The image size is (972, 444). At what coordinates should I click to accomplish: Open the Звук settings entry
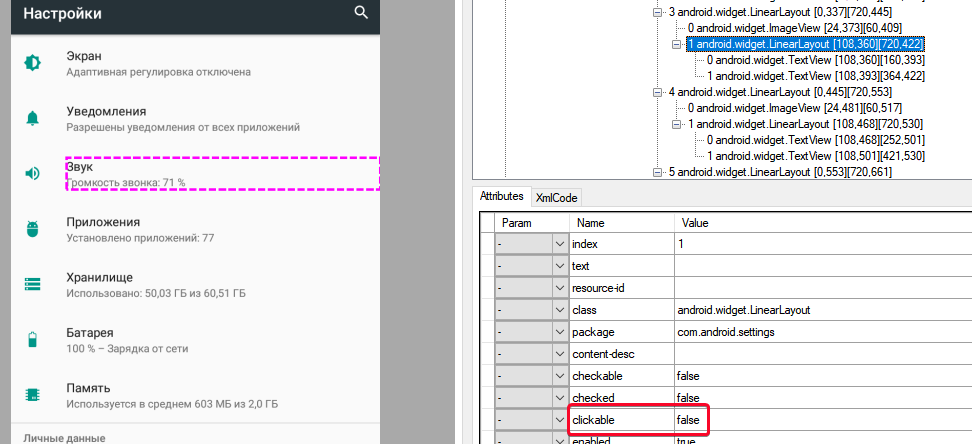tap(195, 174)
